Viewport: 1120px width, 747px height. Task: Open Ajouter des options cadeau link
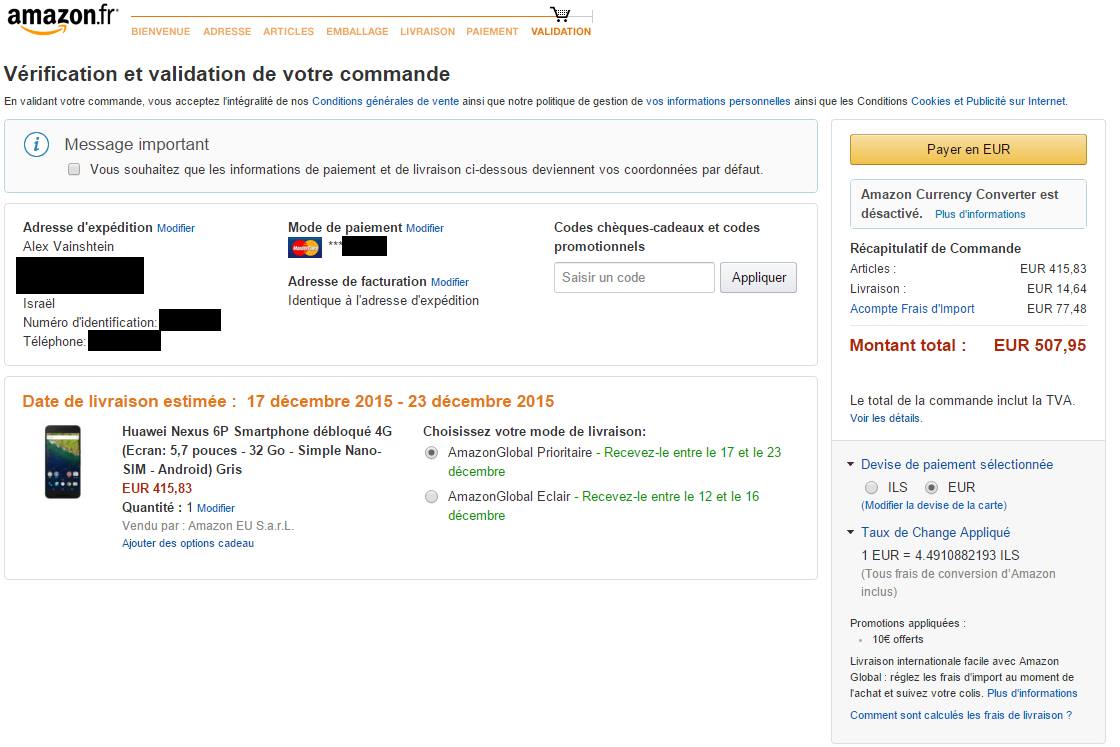click(x=188, y=543)
